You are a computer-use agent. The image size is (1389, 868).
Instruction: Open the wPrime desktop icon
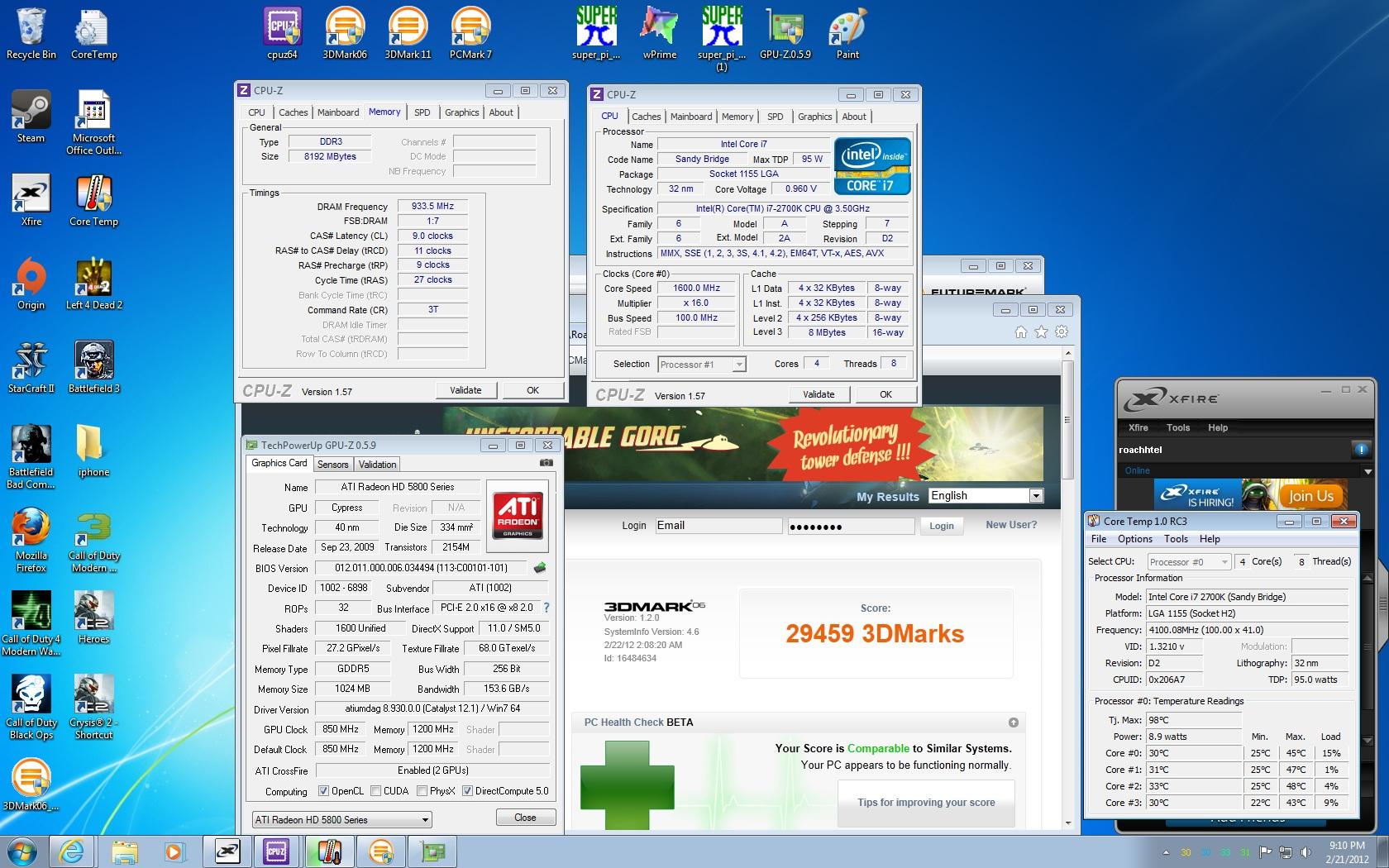click(x=659, y=33)
